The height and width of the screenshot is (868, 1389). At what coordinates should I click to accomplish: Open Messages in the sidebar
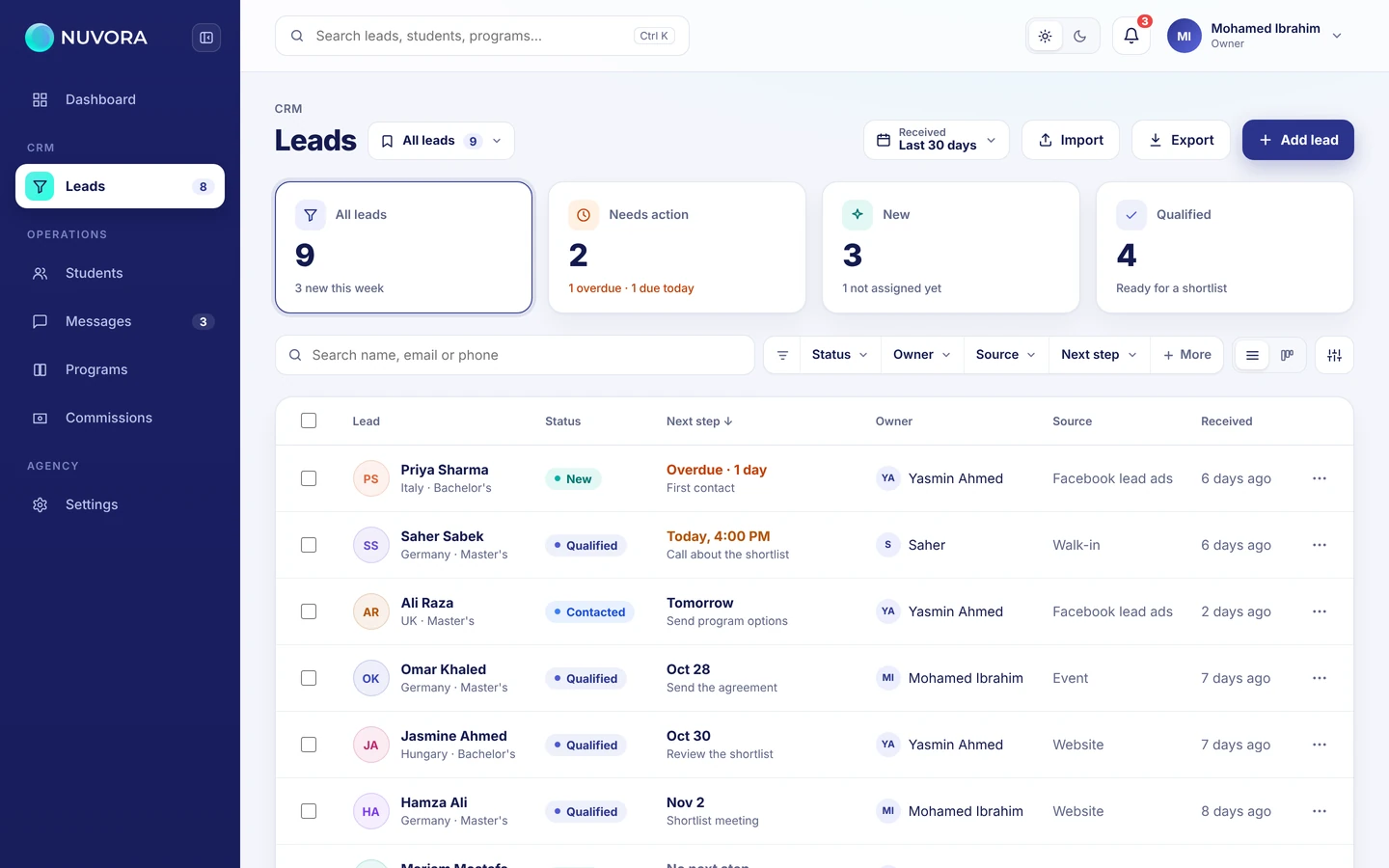point(120,321)
